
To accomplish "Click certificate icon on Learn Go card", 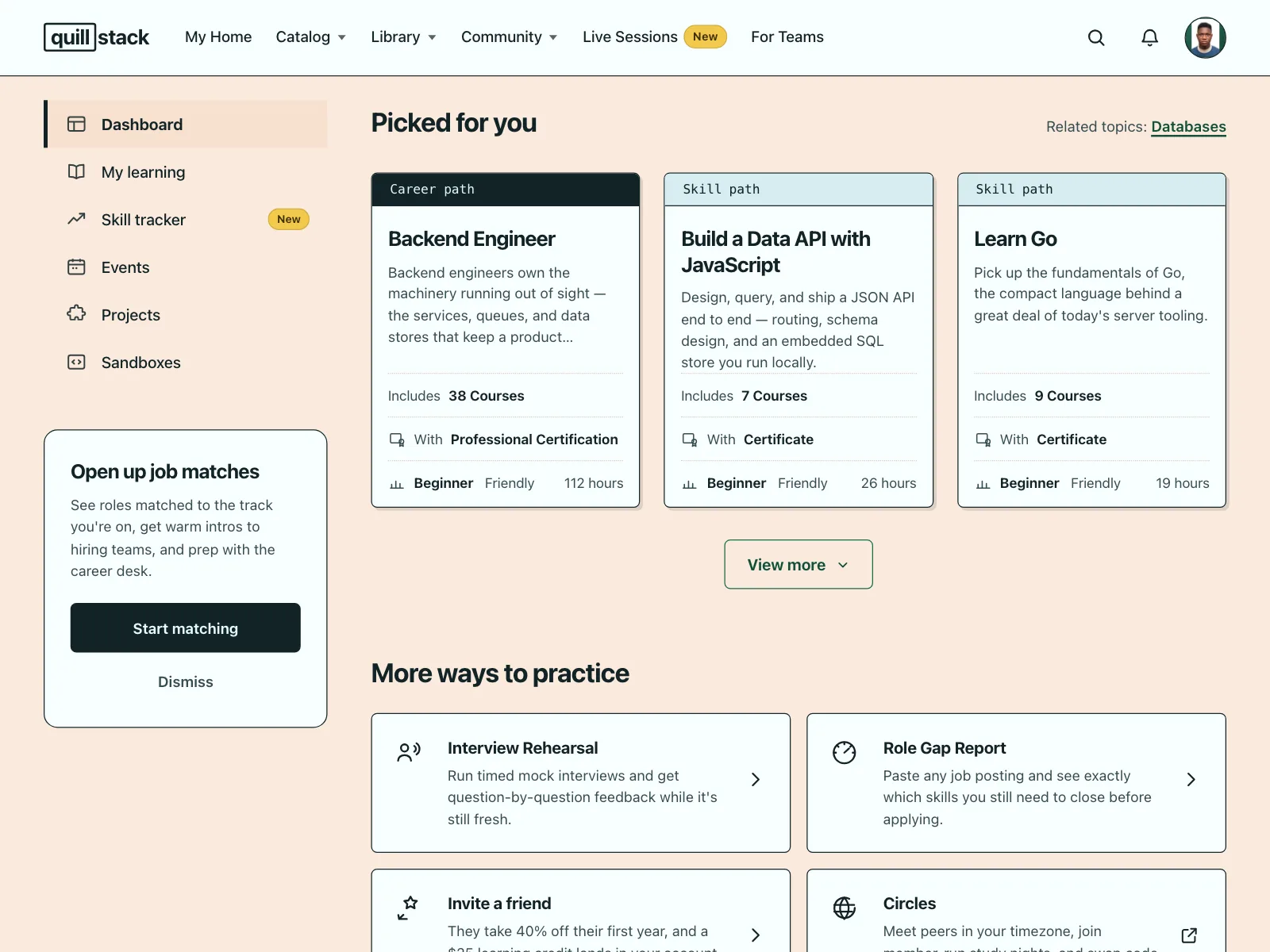I will tap(983, 440).
